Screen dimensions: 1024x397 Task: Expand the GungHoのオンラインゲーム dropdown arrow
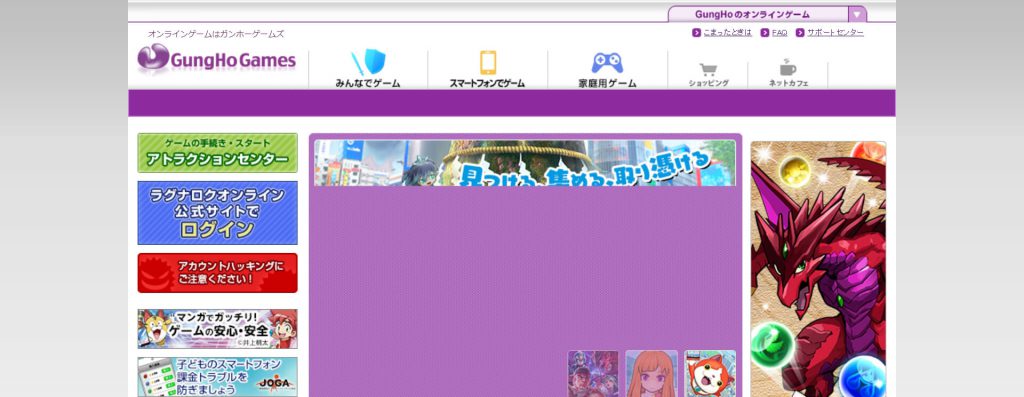pos(857,14)
